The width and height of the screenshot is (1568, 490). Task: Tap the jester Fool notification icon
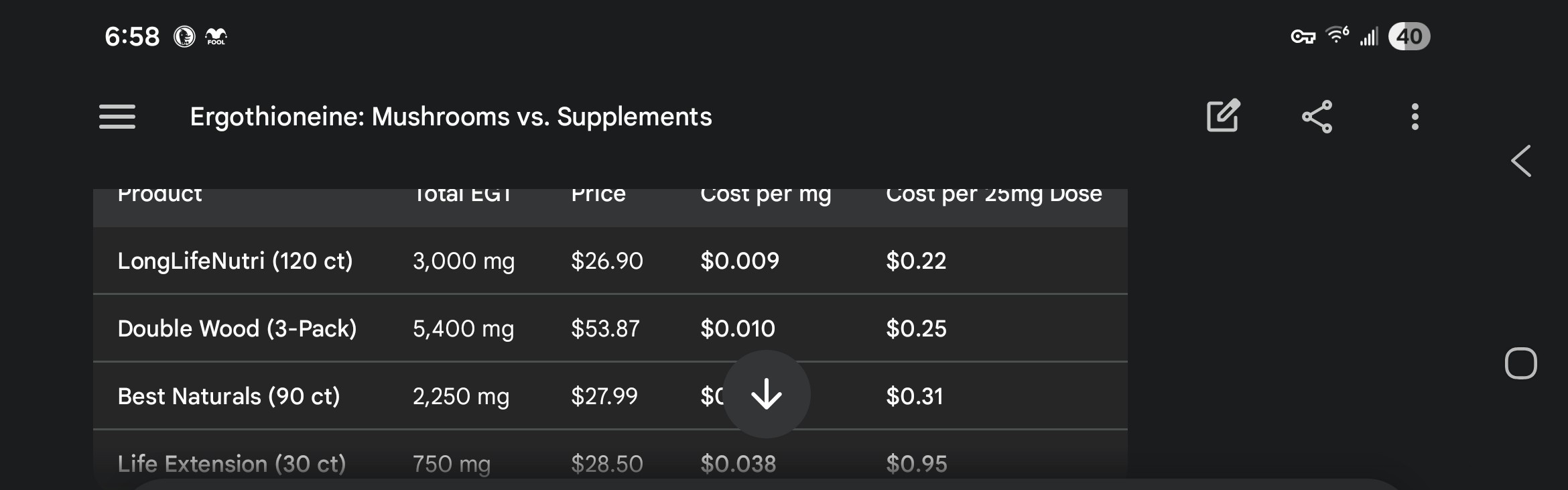[x=216, y=36]
